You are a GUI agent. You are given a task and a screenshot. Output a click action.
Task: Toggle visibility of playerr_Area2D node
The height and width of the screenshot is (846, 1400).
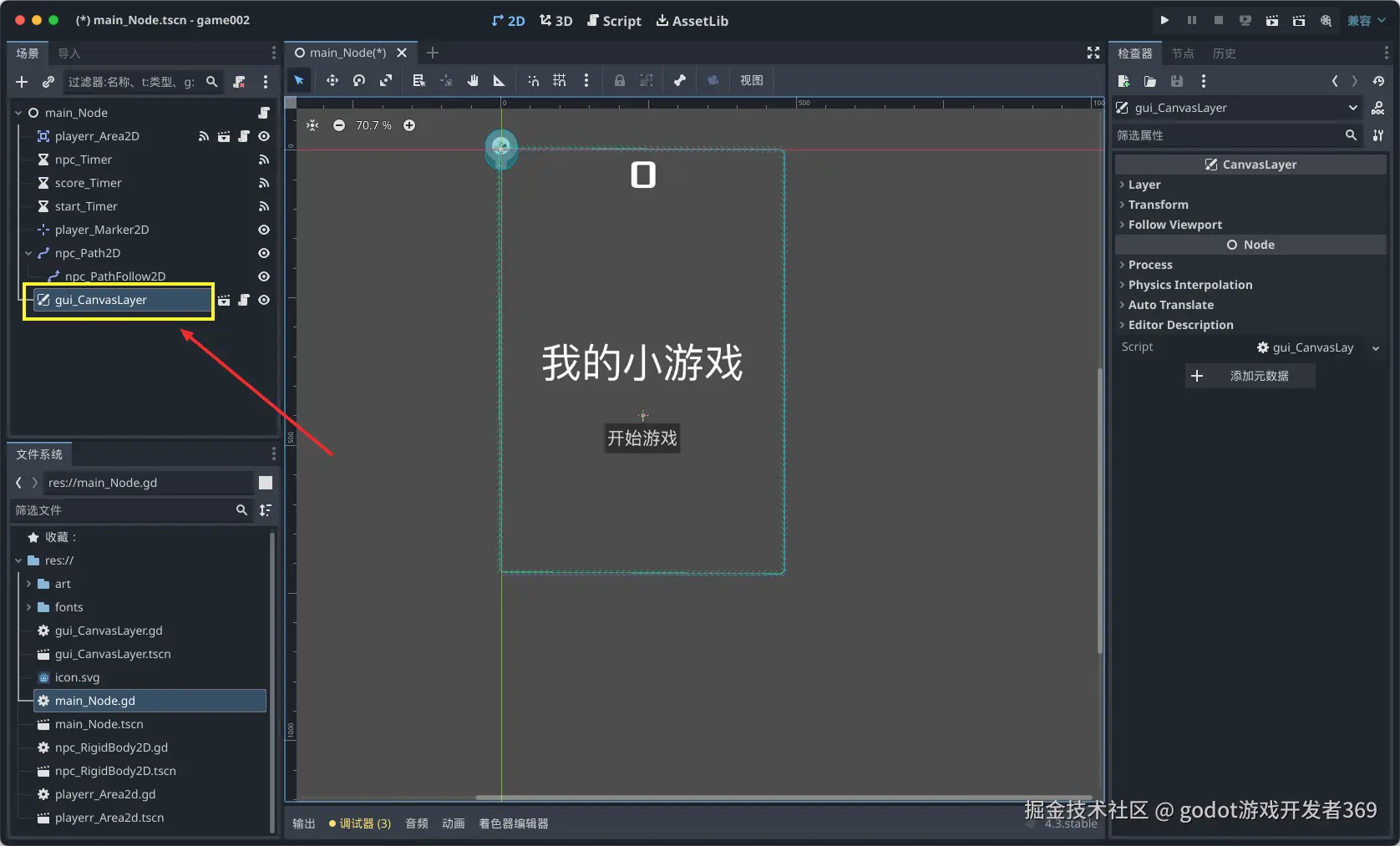tap(264, 136)
